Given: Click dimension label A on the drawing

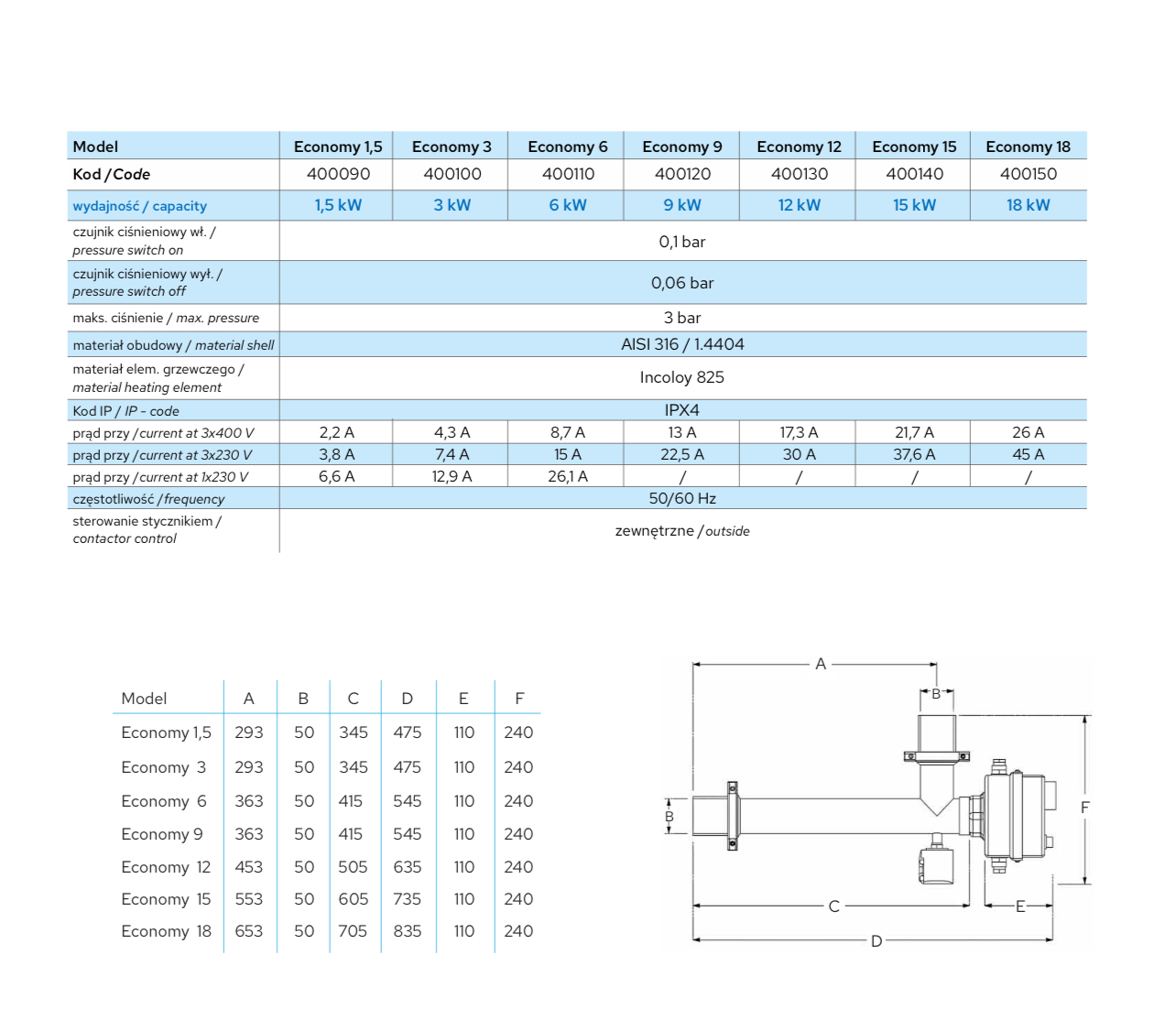Looking at the screenshot, I should click(821, 664).
